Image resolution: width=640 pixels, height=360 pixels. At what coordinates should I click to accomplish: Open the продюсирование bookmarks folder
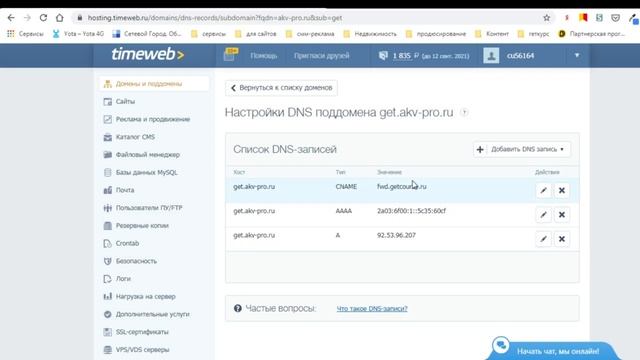(436, 34)
